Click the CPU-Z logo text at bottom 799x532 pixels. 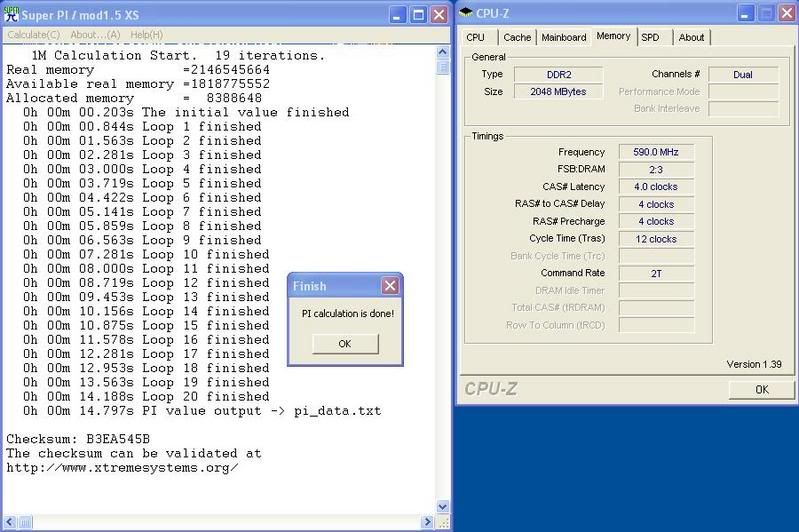click(x=491, y=389)
